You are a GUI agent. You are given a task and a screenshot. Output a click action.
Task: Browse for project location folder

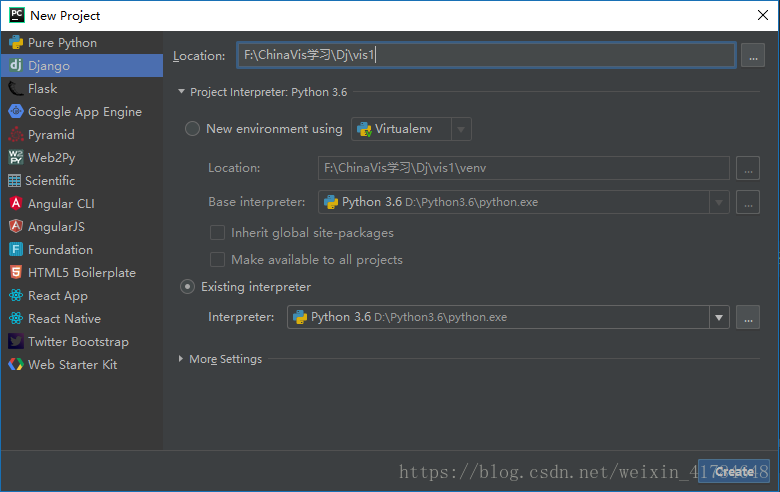point(753,55)
